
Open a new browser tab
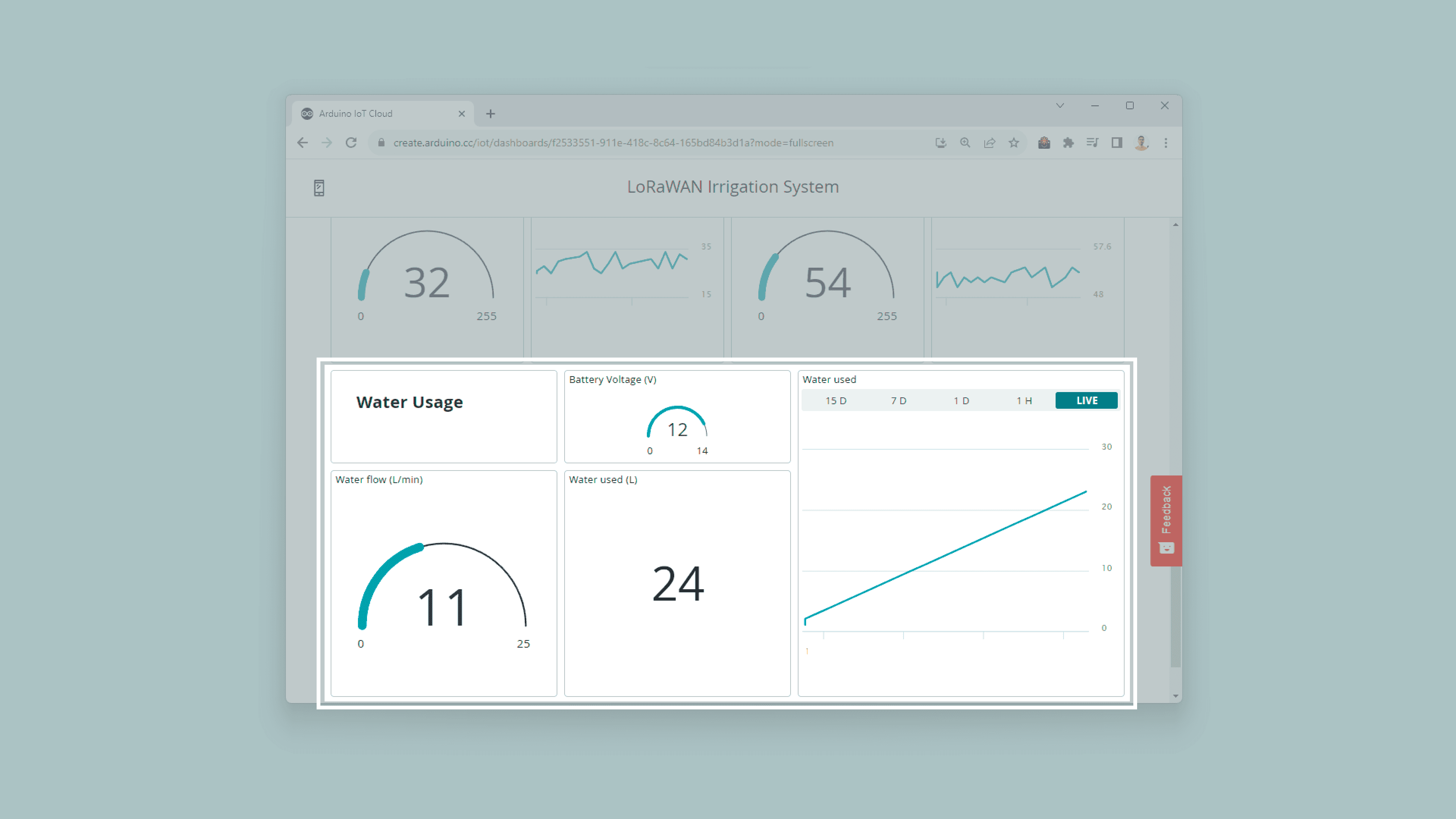tap(490, 114)
